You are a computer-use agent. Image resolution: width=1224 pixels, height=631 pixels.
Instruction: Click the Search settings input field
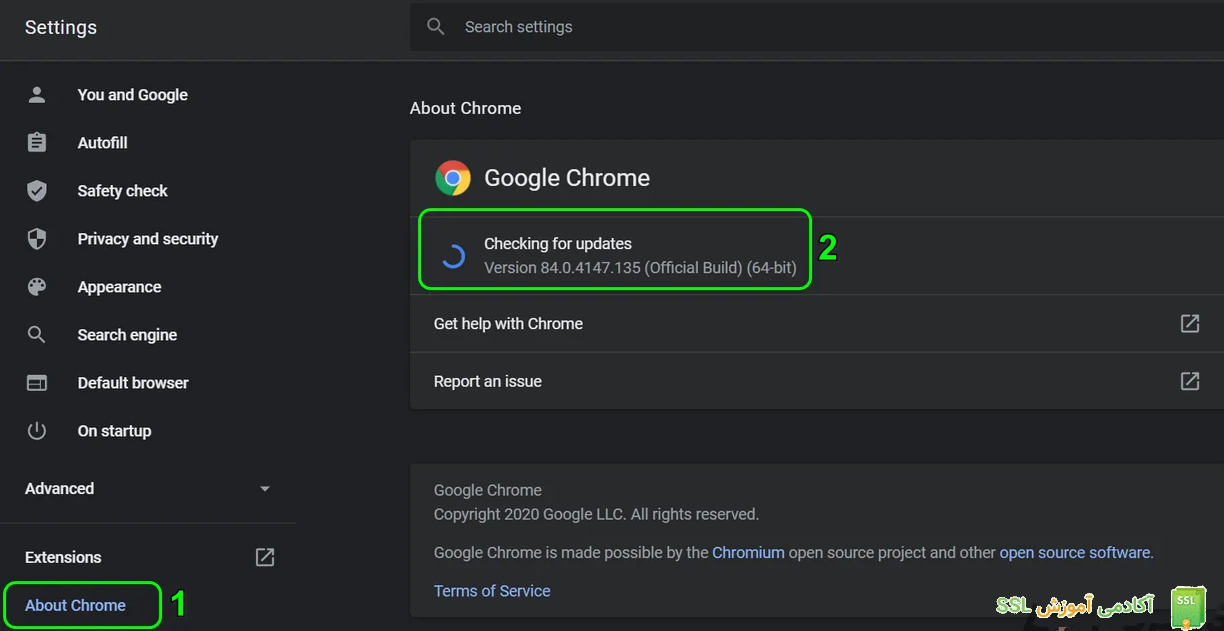817,27
